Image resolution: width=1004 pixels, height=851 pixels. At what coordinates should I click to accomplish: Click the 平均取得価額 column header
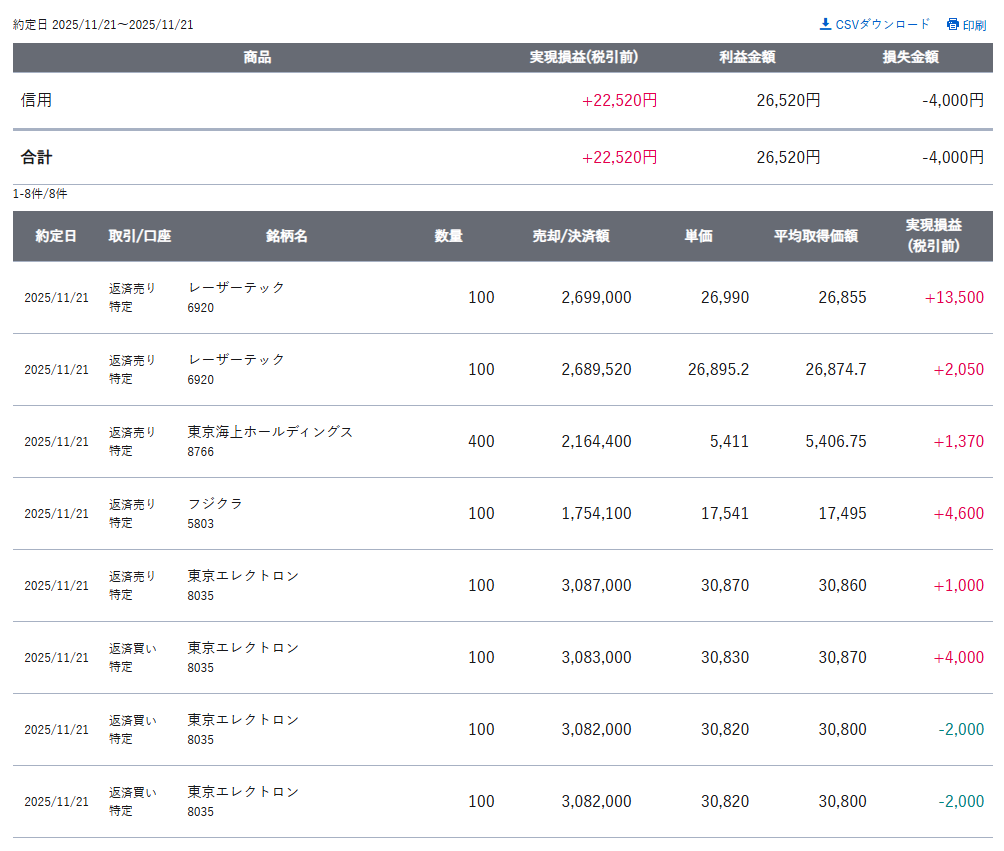click(816, 237)
